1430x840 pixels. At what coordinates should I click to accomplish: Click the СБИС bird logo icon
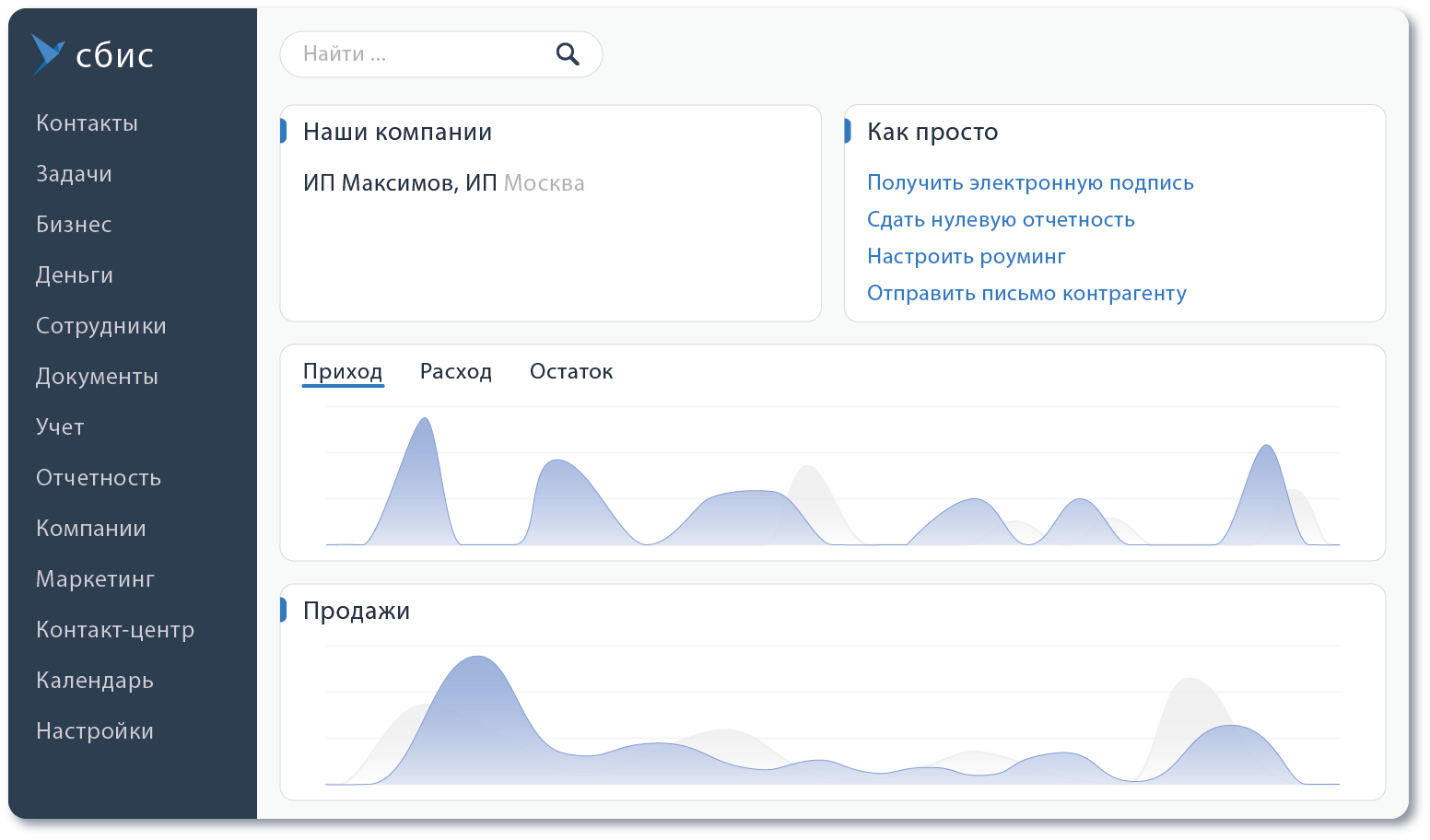pos(48,54)
